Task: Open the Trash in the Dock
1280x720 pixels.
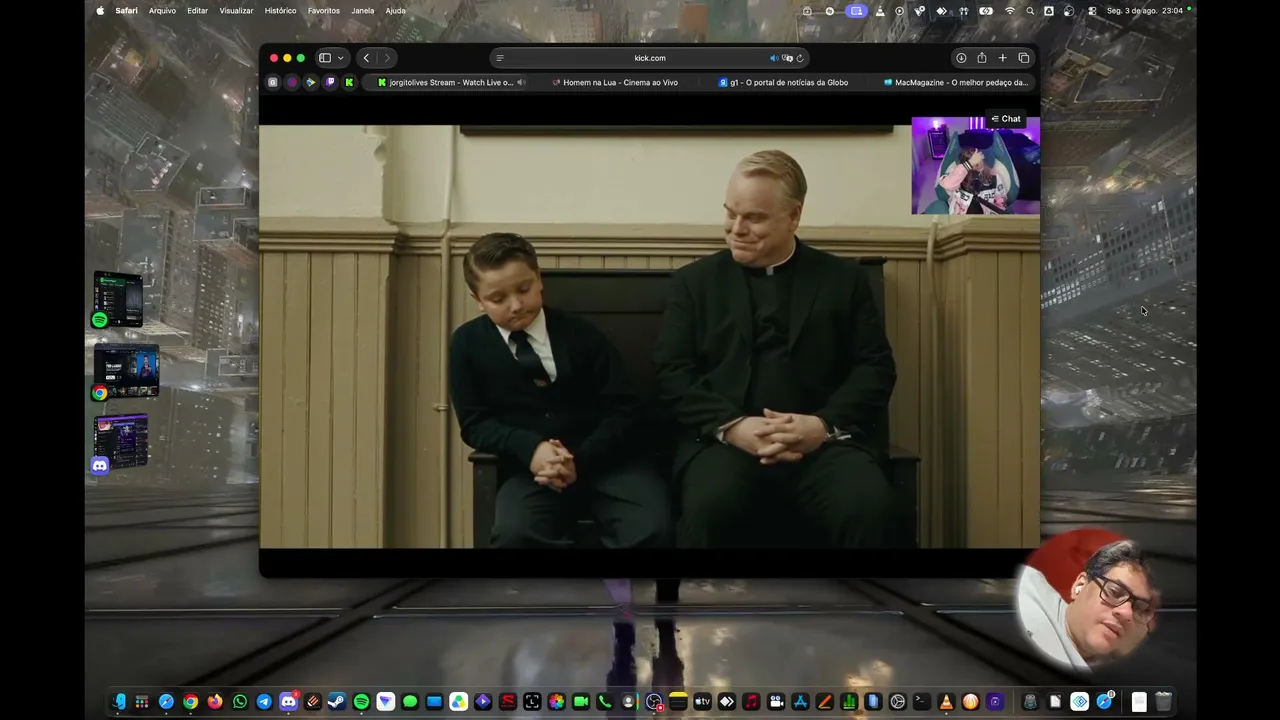Action: coord(1163,702)
